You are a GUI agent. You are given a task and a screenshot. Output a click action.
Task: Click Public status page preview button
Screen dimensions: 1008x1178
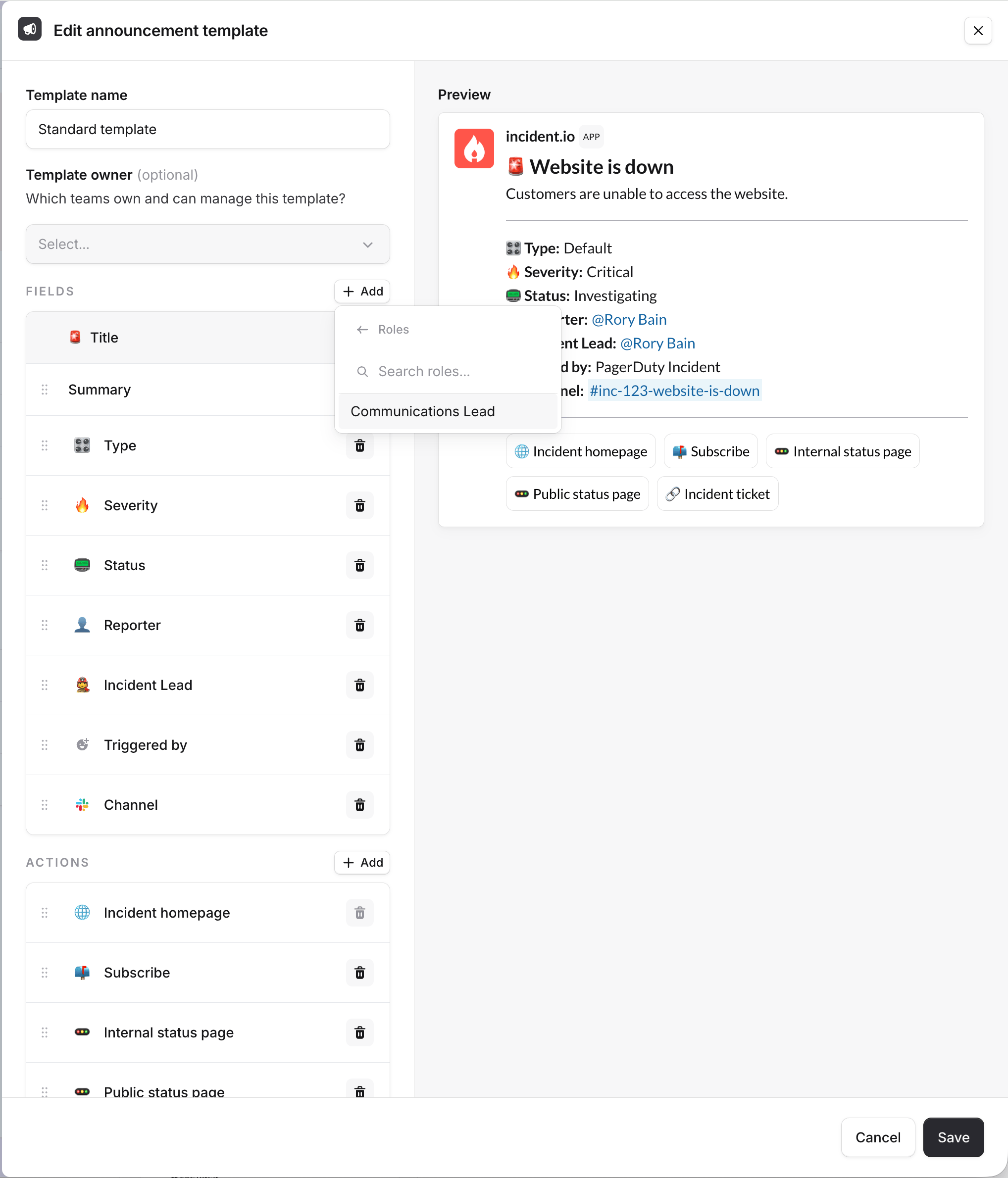(x=577, y=494)
